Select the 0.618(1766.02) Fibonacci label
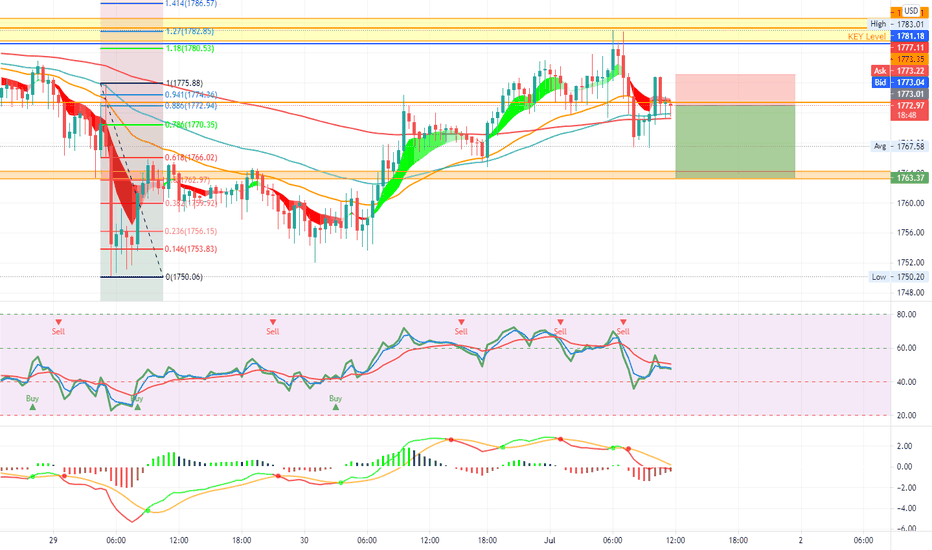Image resolution: width=932 pixels, height=550 pixels. point(191,158)
